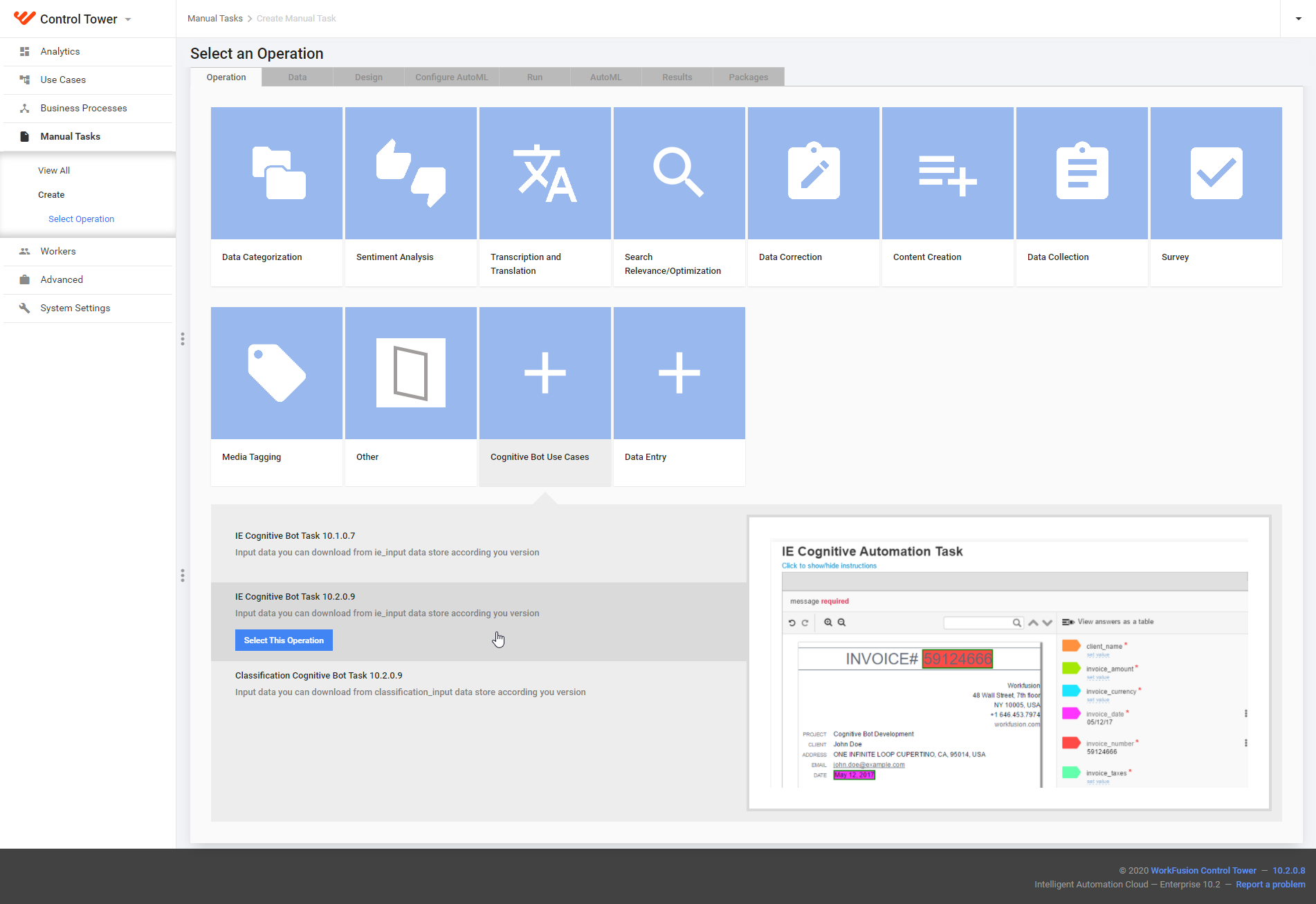Open the System Settings menu item label

[75, 308]
